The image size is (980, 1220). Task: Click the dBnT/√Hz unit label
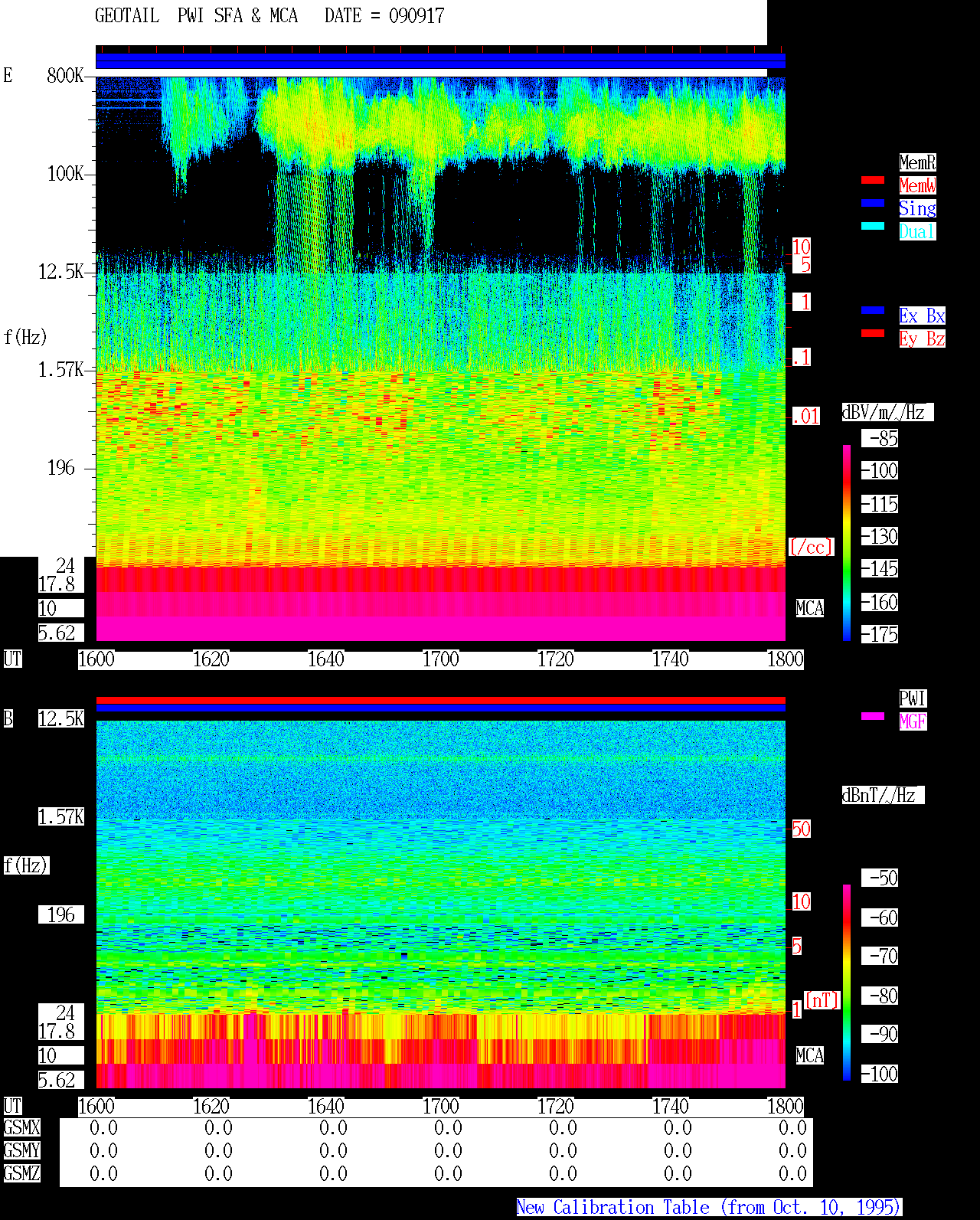(x=883, y=795)
